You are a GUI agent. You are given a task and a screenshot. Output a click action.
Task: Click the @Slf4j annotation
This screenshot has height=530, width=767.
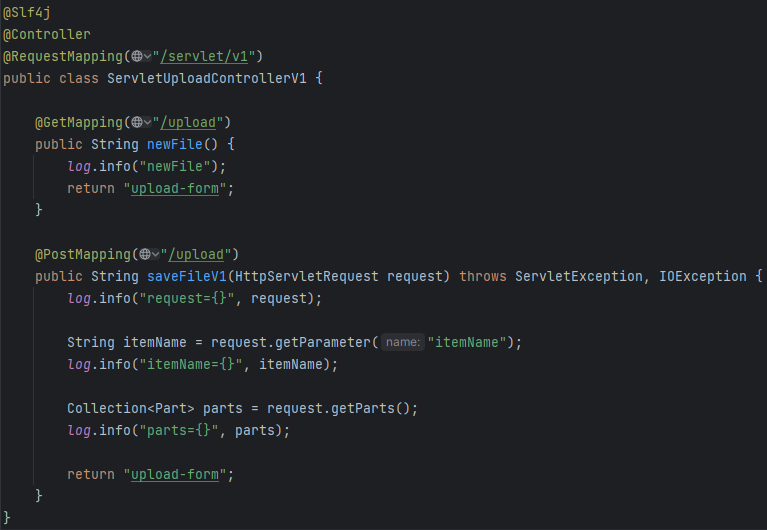(x=26, y=13)
